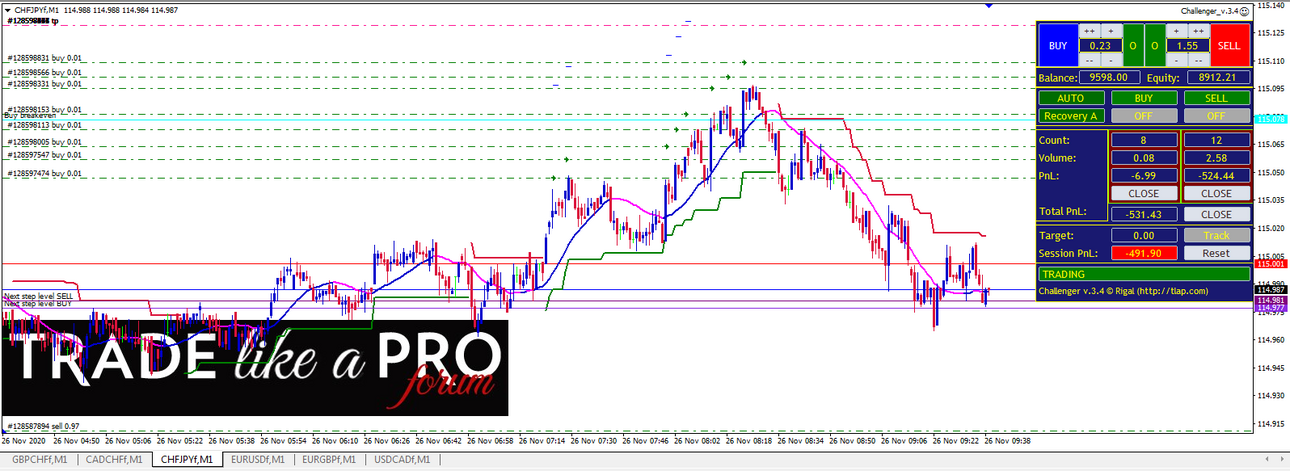
Task: Close sell positions with CLOSE under -524.44
Action: click(x=1217, y=193)
